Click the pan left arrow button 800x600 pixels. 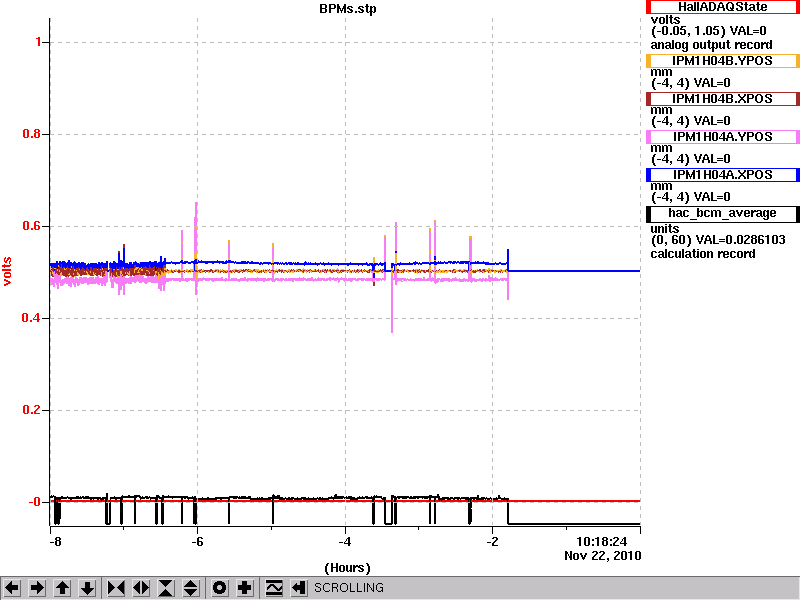click(12, 588)
